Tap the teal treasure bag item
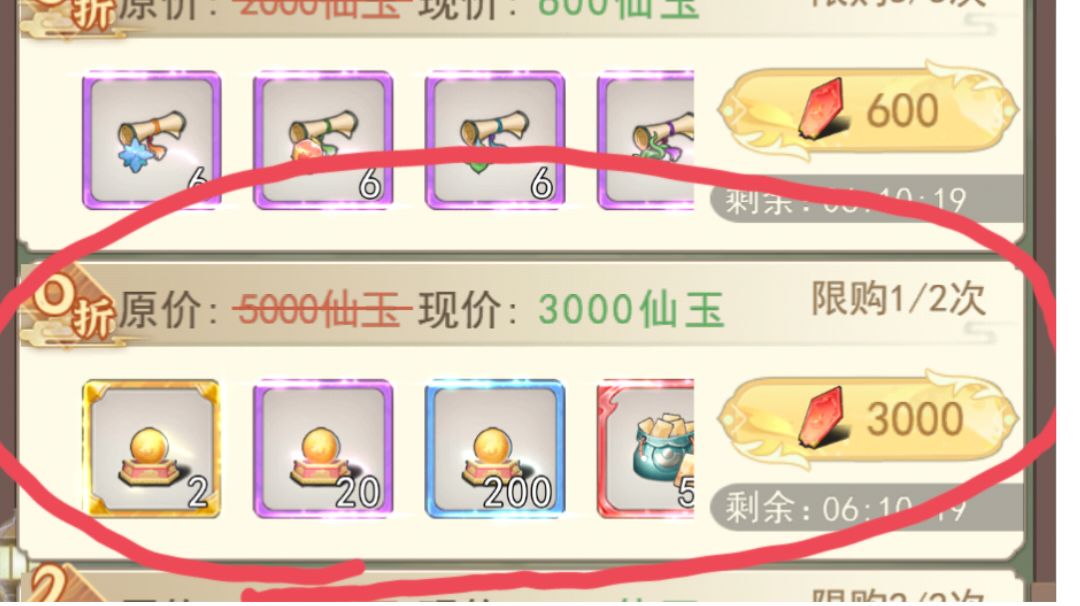 [x=645, y=448]
